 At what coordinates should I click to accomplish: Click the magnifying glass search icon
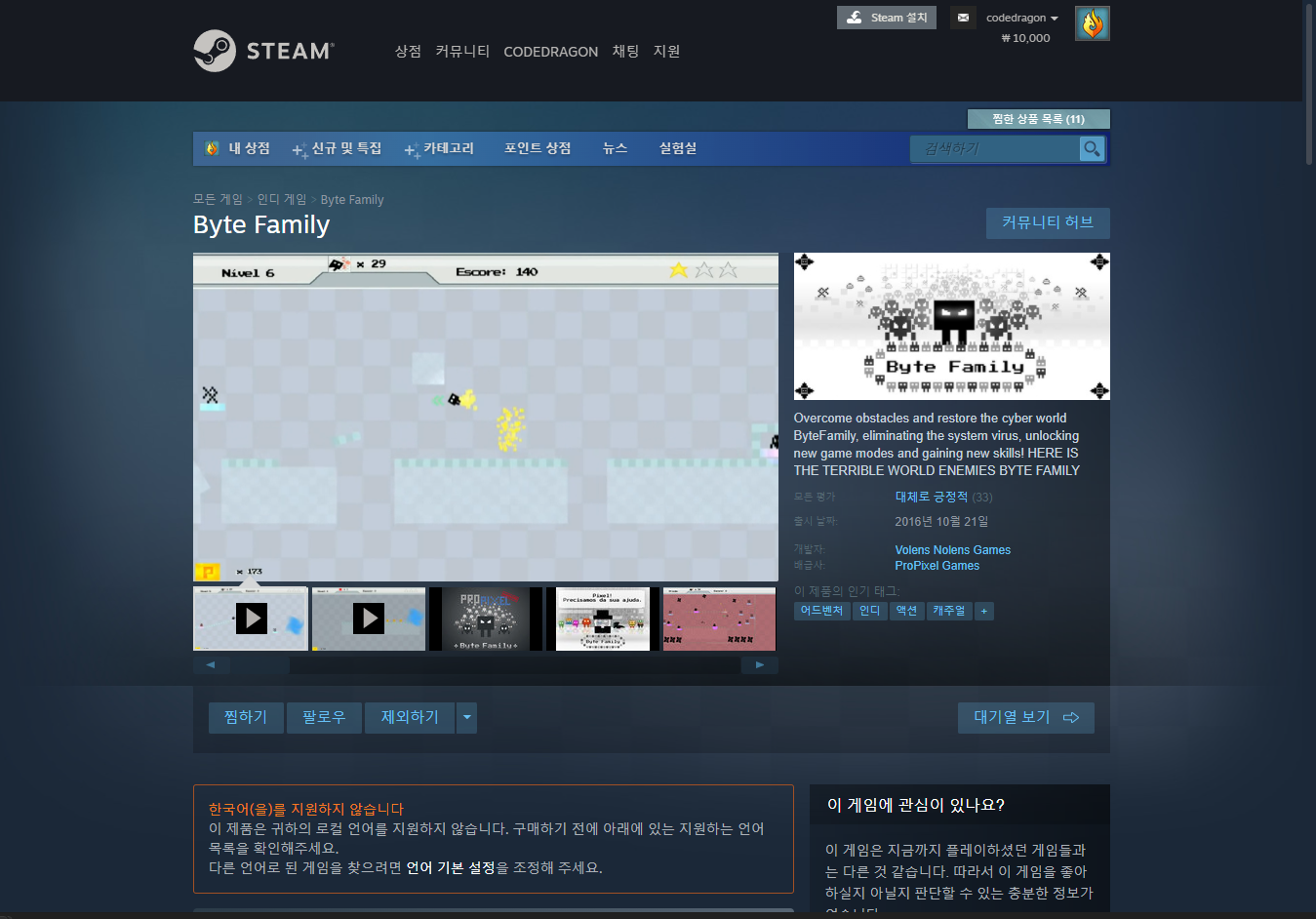1092,148
